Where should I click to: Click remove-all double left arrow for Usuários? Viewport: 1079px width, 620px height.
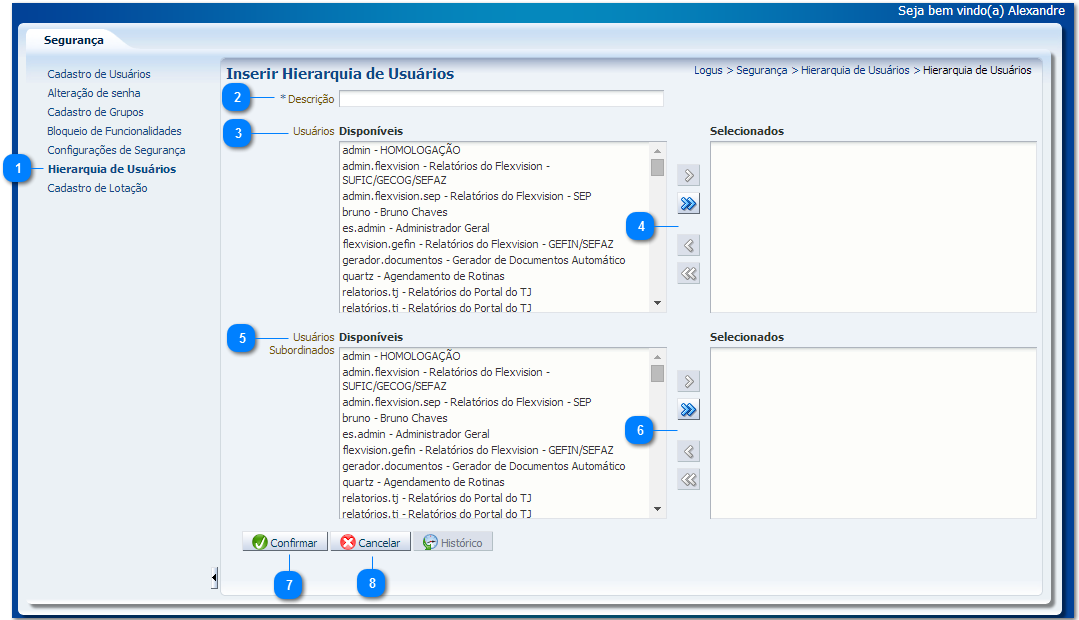(x=688, y=274)
